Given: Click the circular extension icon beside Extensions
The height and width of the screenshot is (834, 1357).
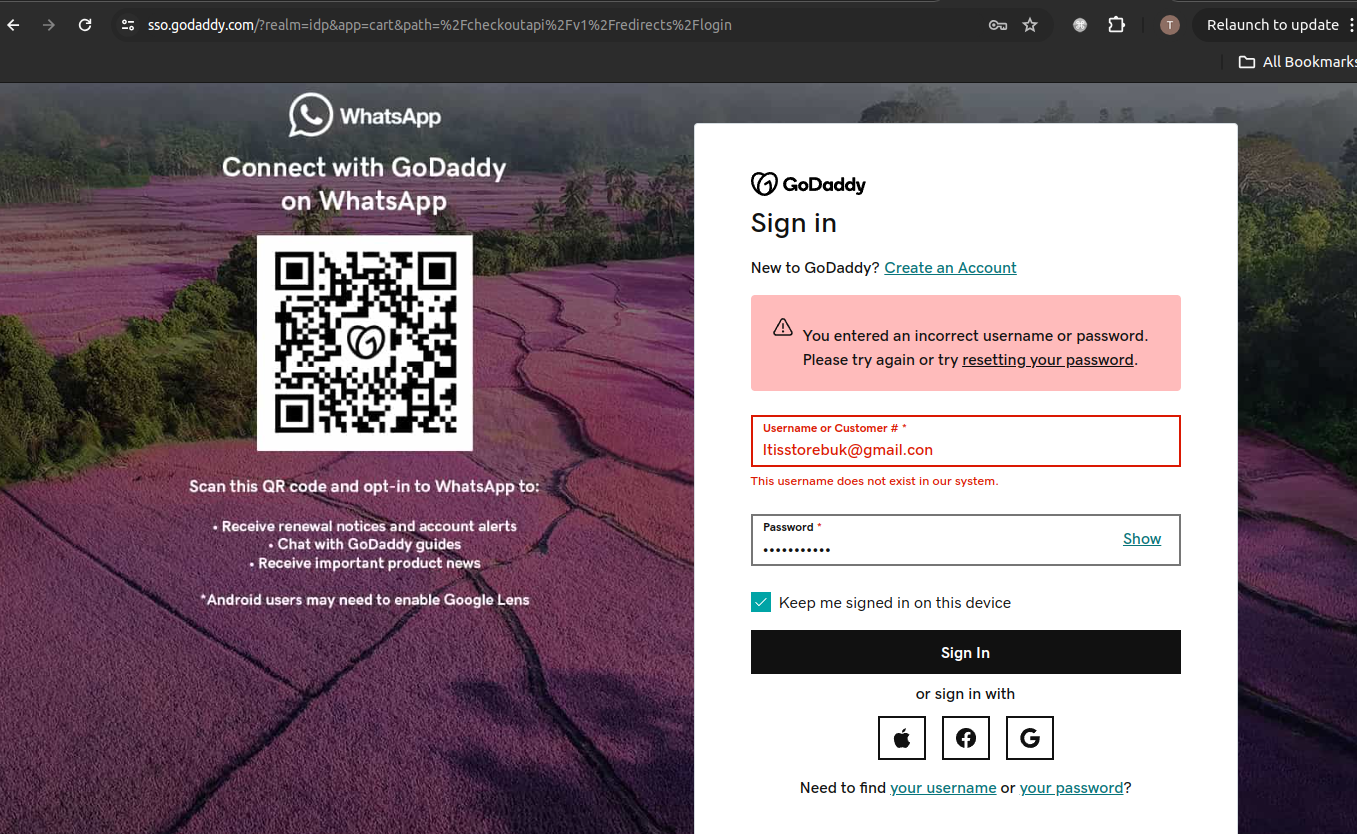Looking at the screenshot, I should pos(1080,25).
